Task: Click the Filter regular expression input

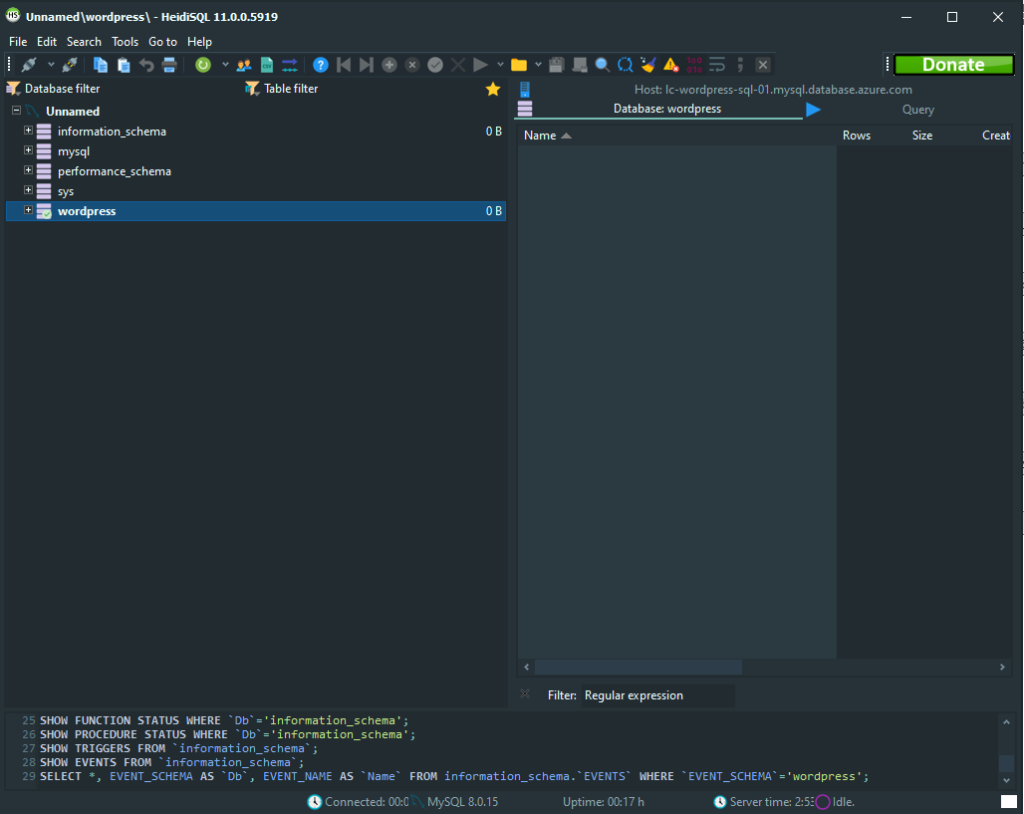Action: pyautogui.click(x=658, y=695)
